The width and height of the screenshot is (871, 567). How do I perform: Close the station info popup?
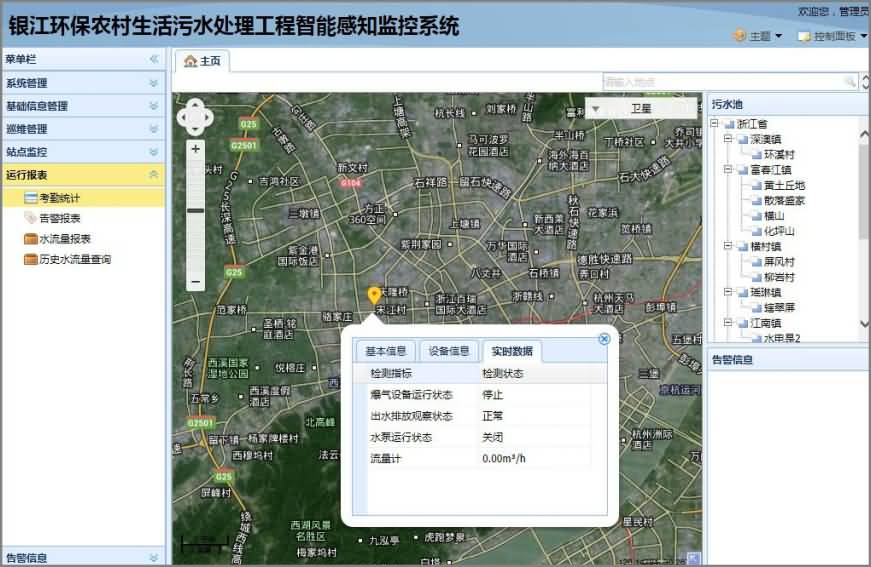click(604, 339)
